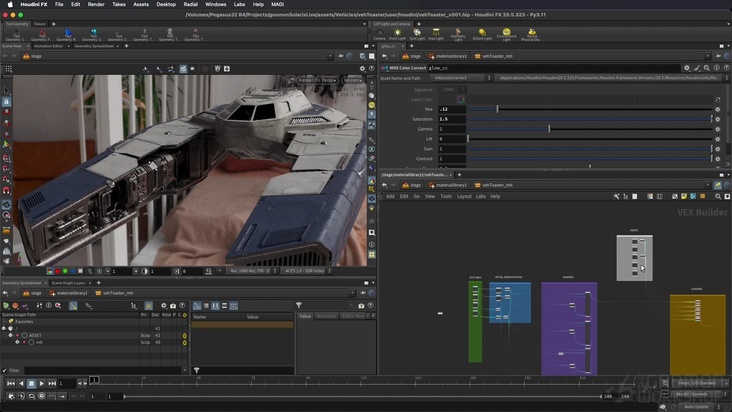Pin the scene view pane
Image resolution: width=732 pixels, height=412 pixels.
(341, 56)
